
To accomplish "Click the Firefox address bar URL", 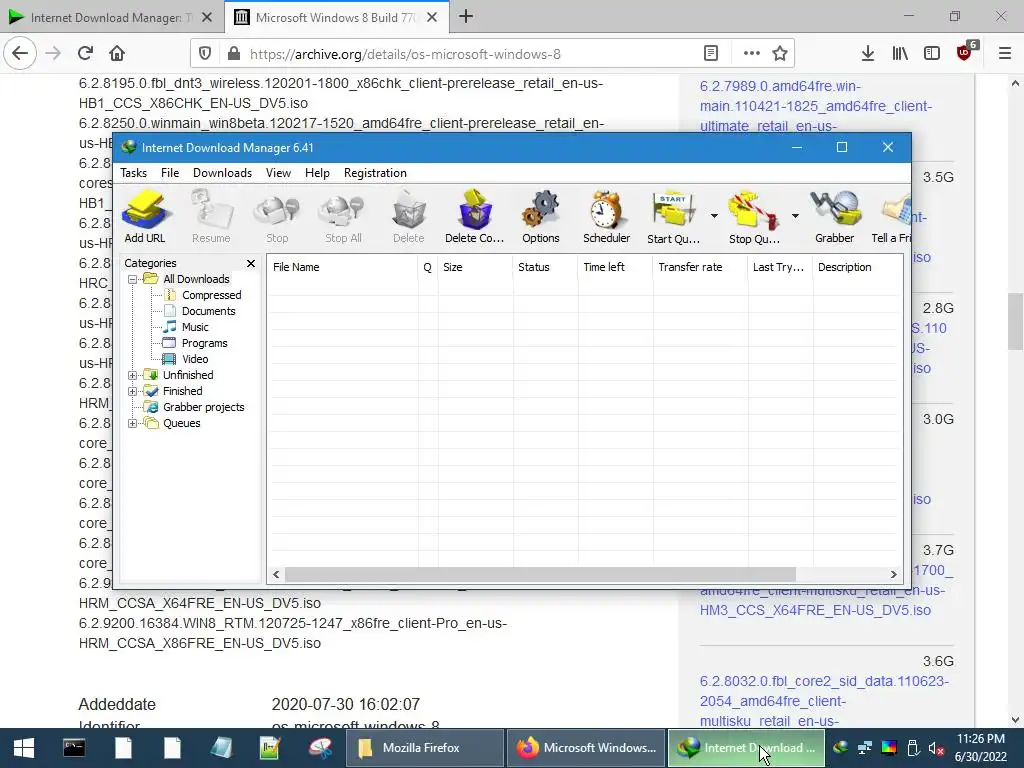I will [405, 54].
